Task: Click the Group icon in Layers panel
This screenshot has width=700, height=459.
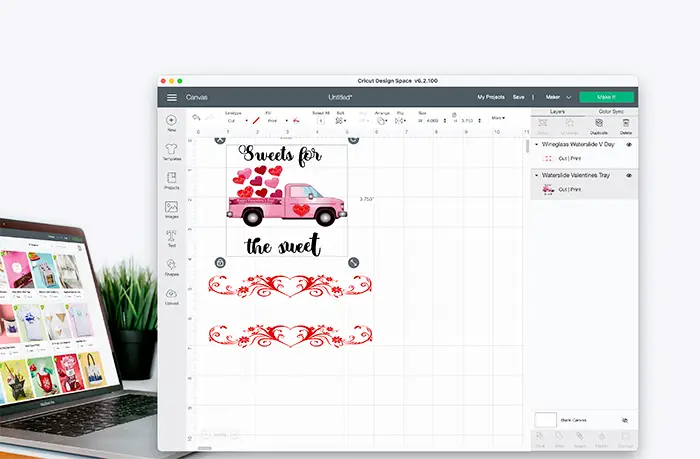Action: point(542,123)
